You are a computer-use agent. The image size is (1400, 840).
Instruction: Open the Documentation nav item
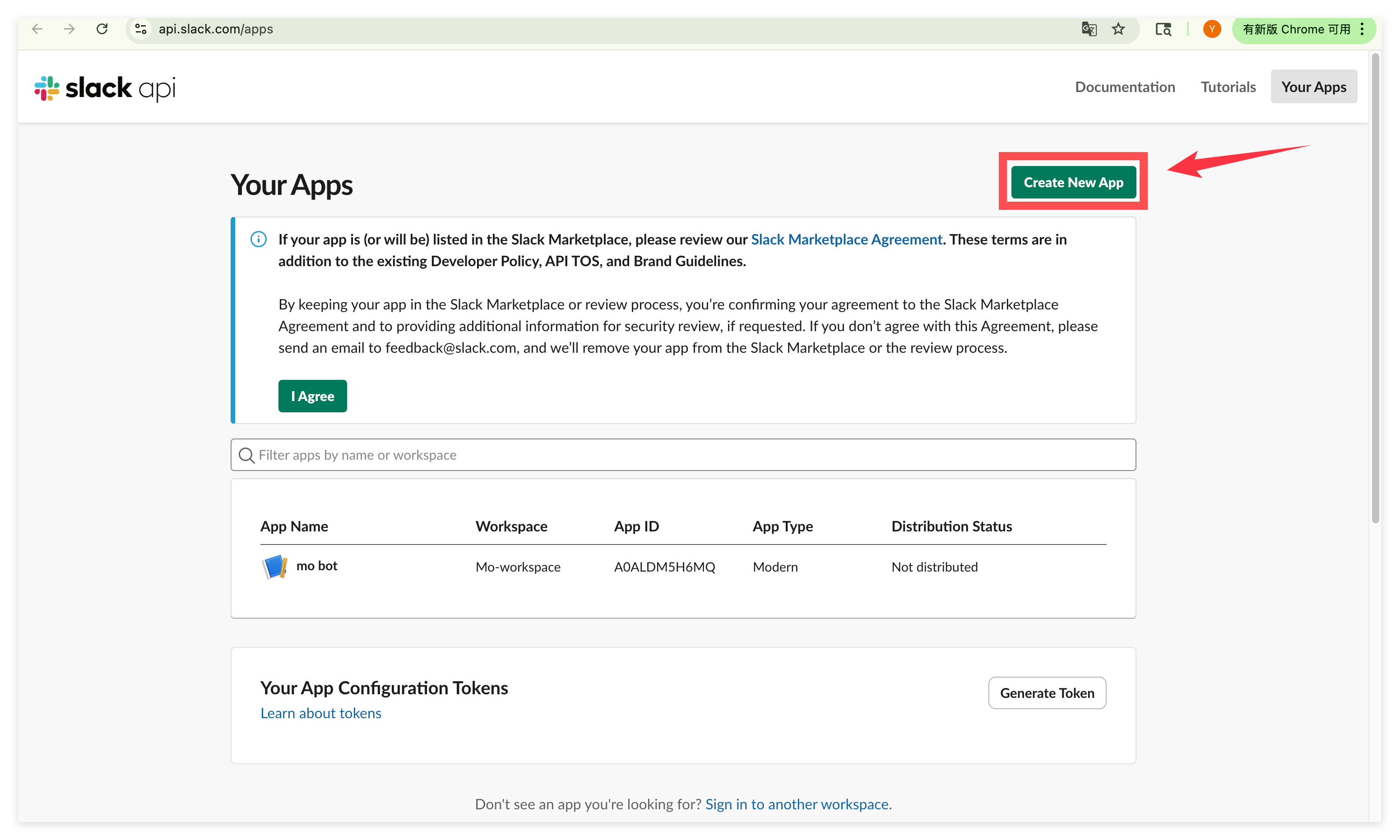(1125, 87)
